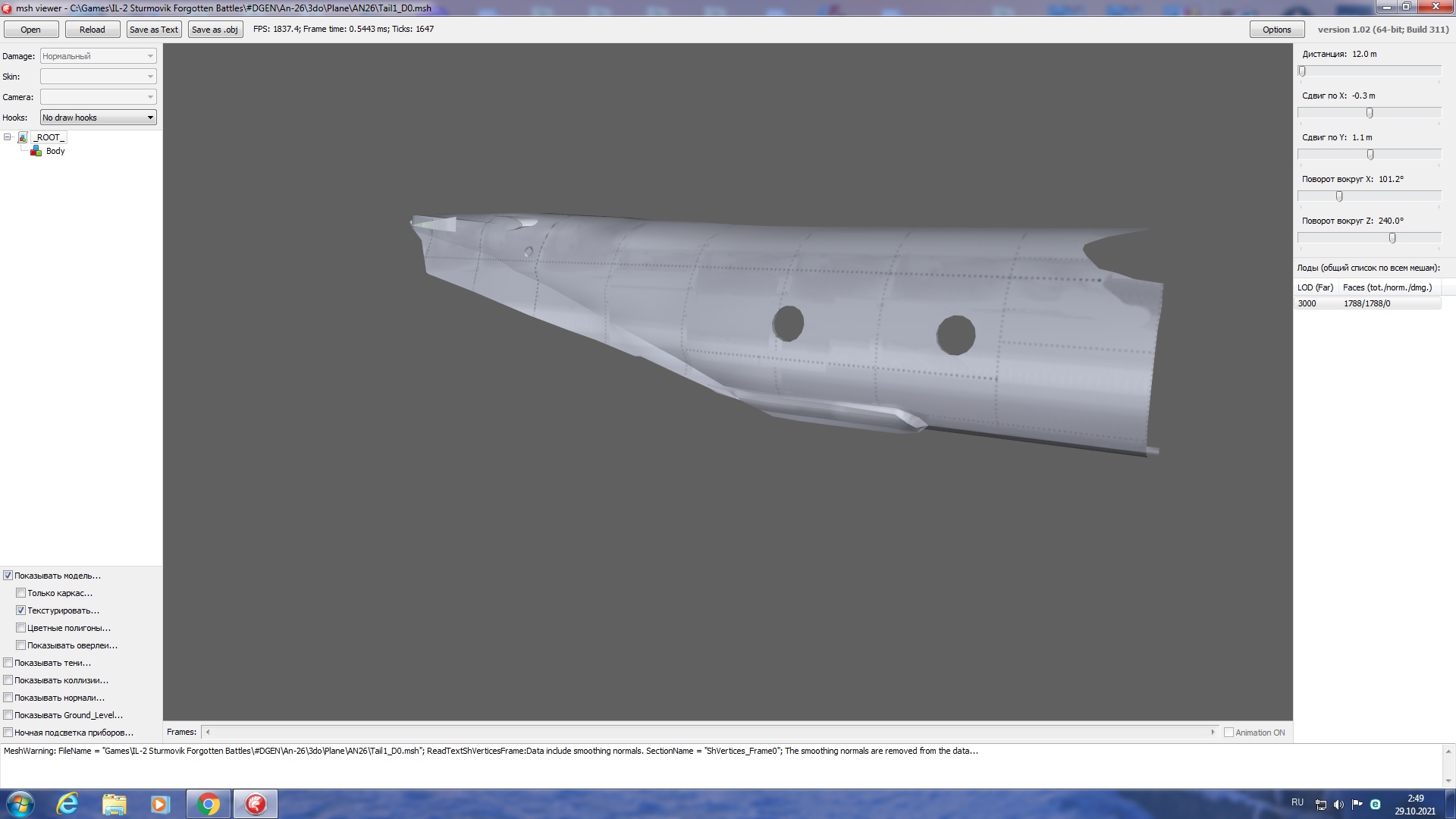Click the Frames scrollbar right arrow
The image size is (1456, 819).
pyautogui.click(x=1213, y=733)
